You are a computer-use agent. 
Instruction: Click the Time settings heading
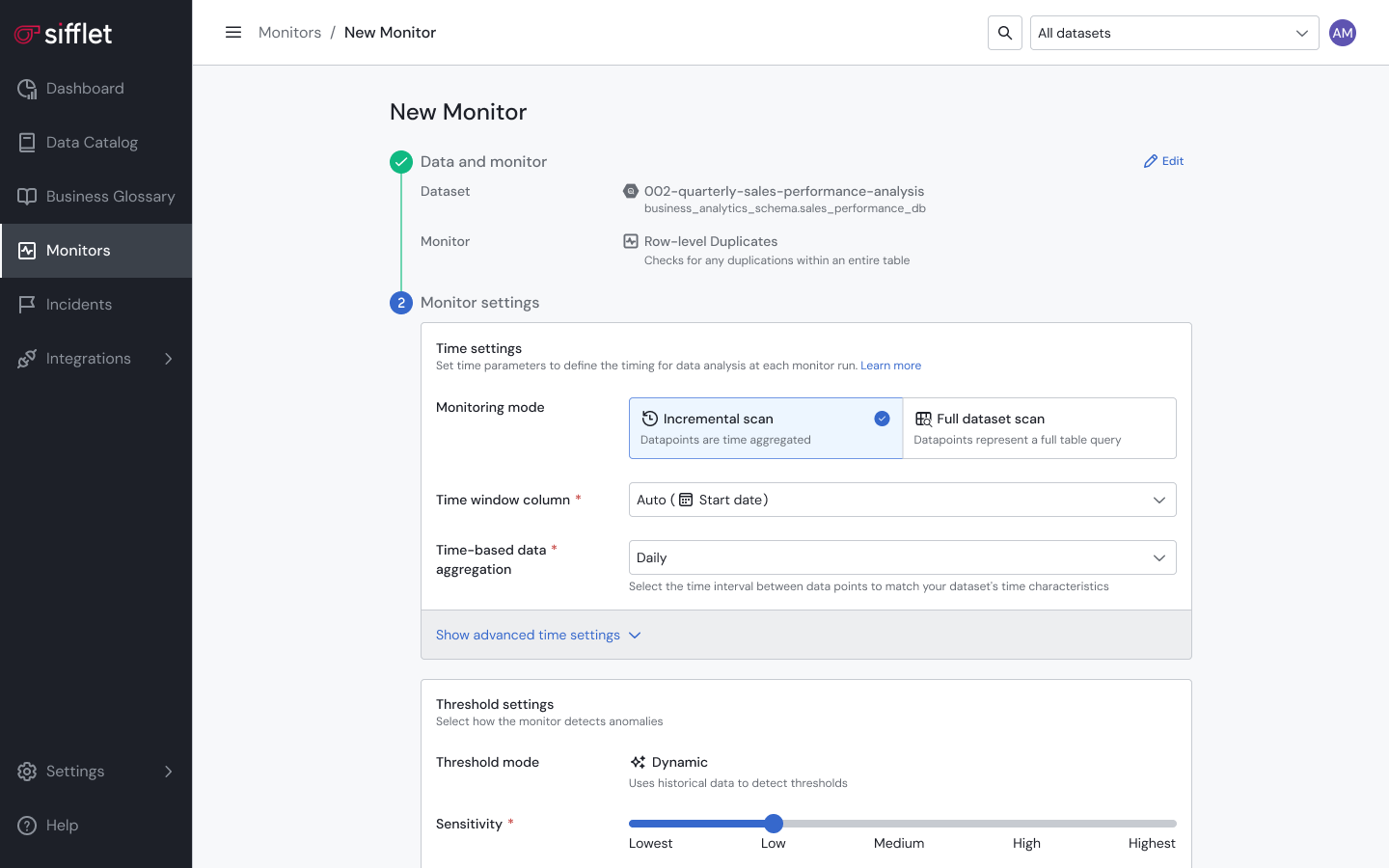point(478,348)
